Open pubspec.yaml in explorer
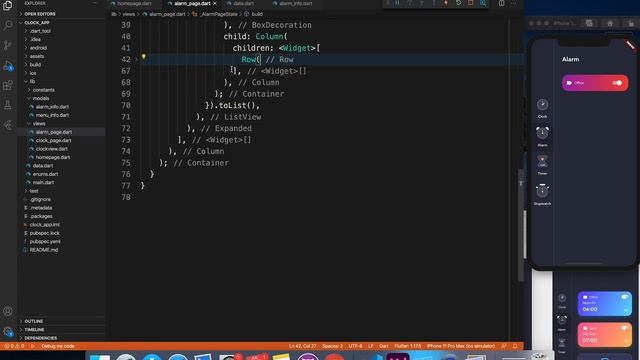Viewport: 640px width, 360px height. coord(44,241)
